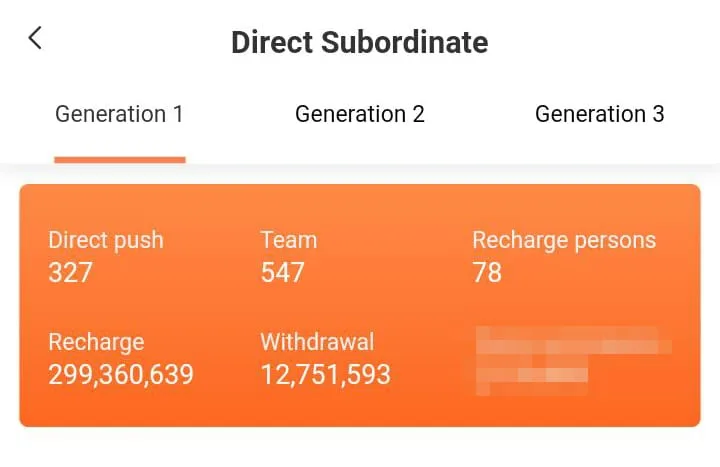The width and height of the screenshot is (720, 467).
Task: Click the Withdrawal label
Action: pyautogui.click(x=317, y=342)
